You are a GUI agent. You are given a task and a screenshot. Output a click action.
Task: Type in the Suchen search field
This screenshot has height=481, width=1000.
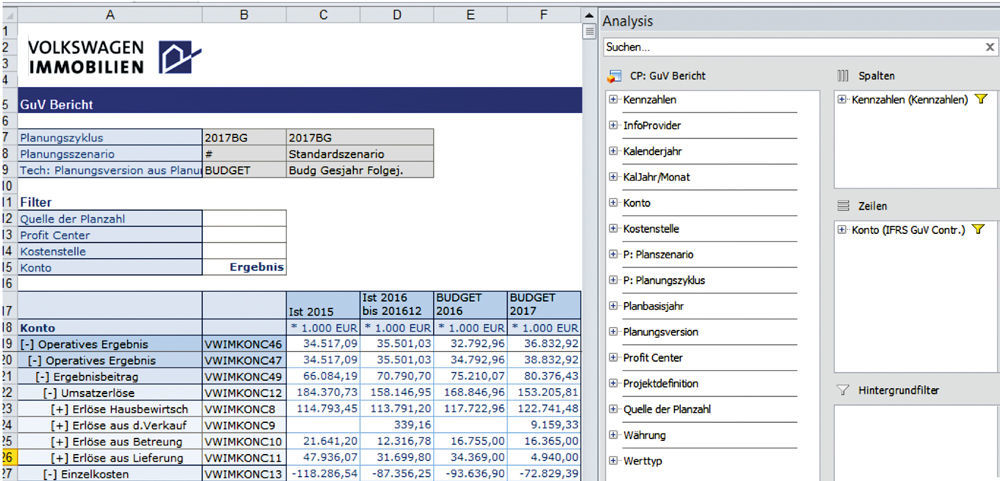tap(790, 47)
